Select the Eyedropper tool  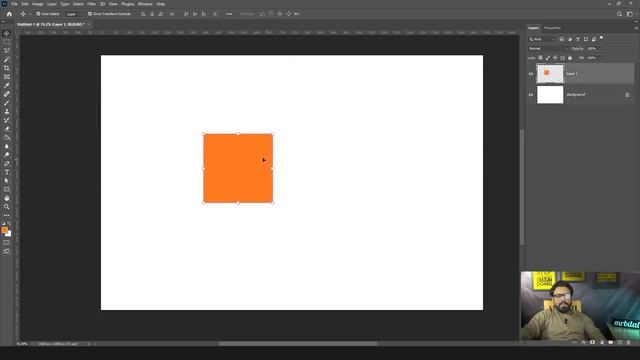click(x=7, y=85)
